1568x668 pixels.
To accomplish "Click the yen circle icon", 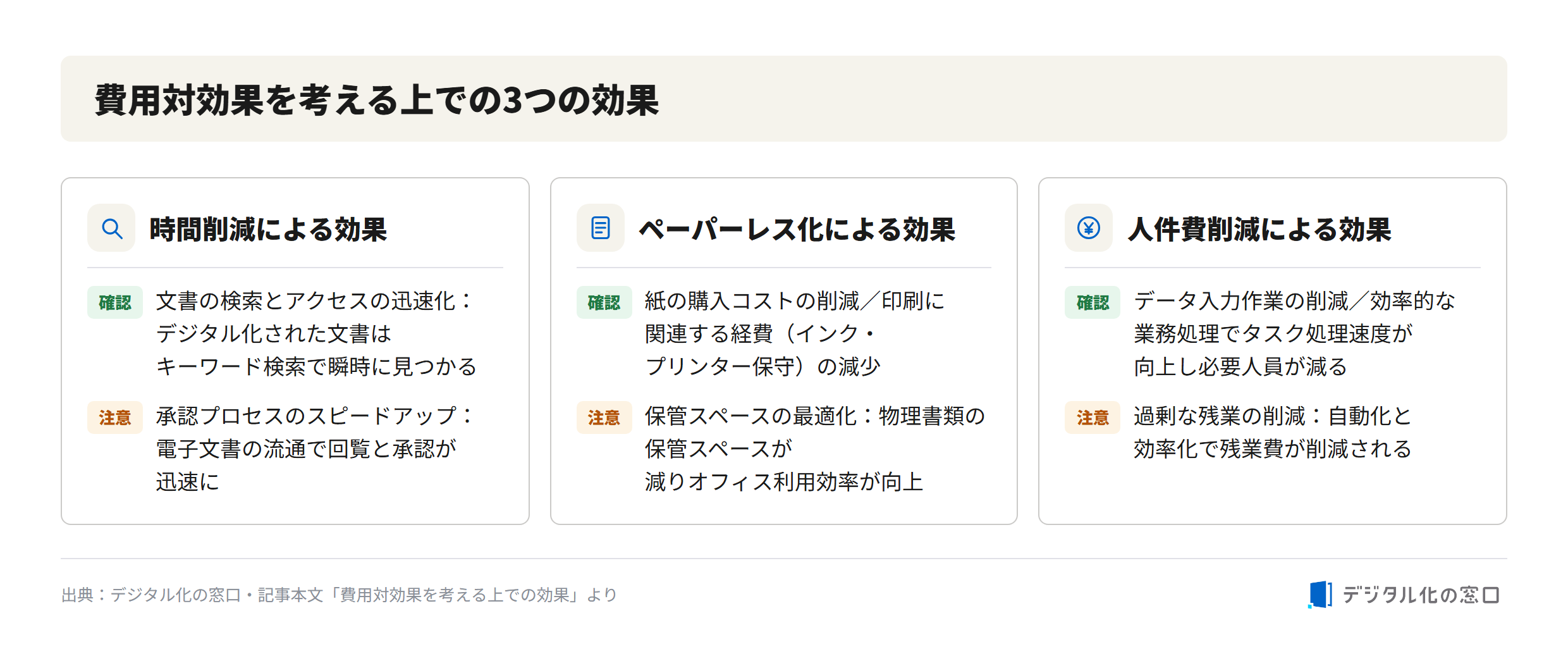I will (1089, 228).
